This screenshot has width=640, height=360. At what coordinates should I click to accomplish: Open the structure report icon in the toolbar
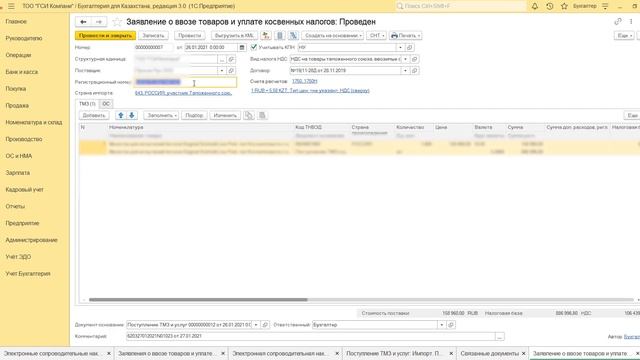click(280, 36)
